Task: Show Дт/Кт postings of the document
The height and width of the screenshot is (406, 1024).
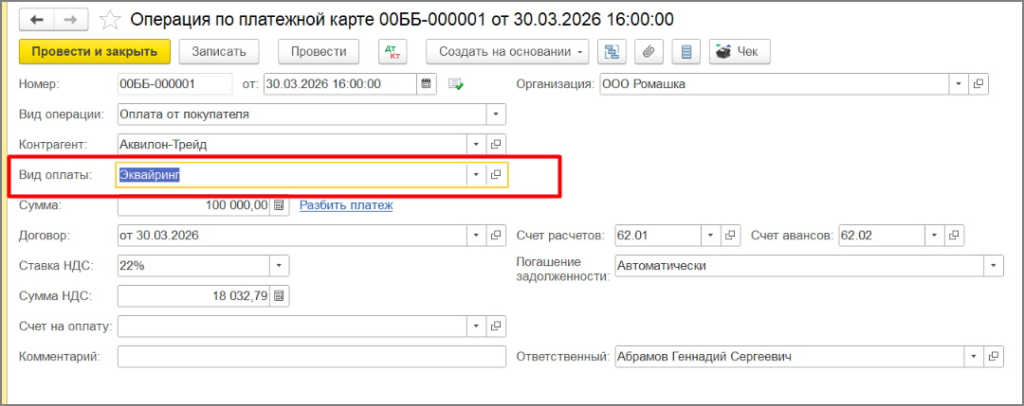Action: (x=392, y=51)
